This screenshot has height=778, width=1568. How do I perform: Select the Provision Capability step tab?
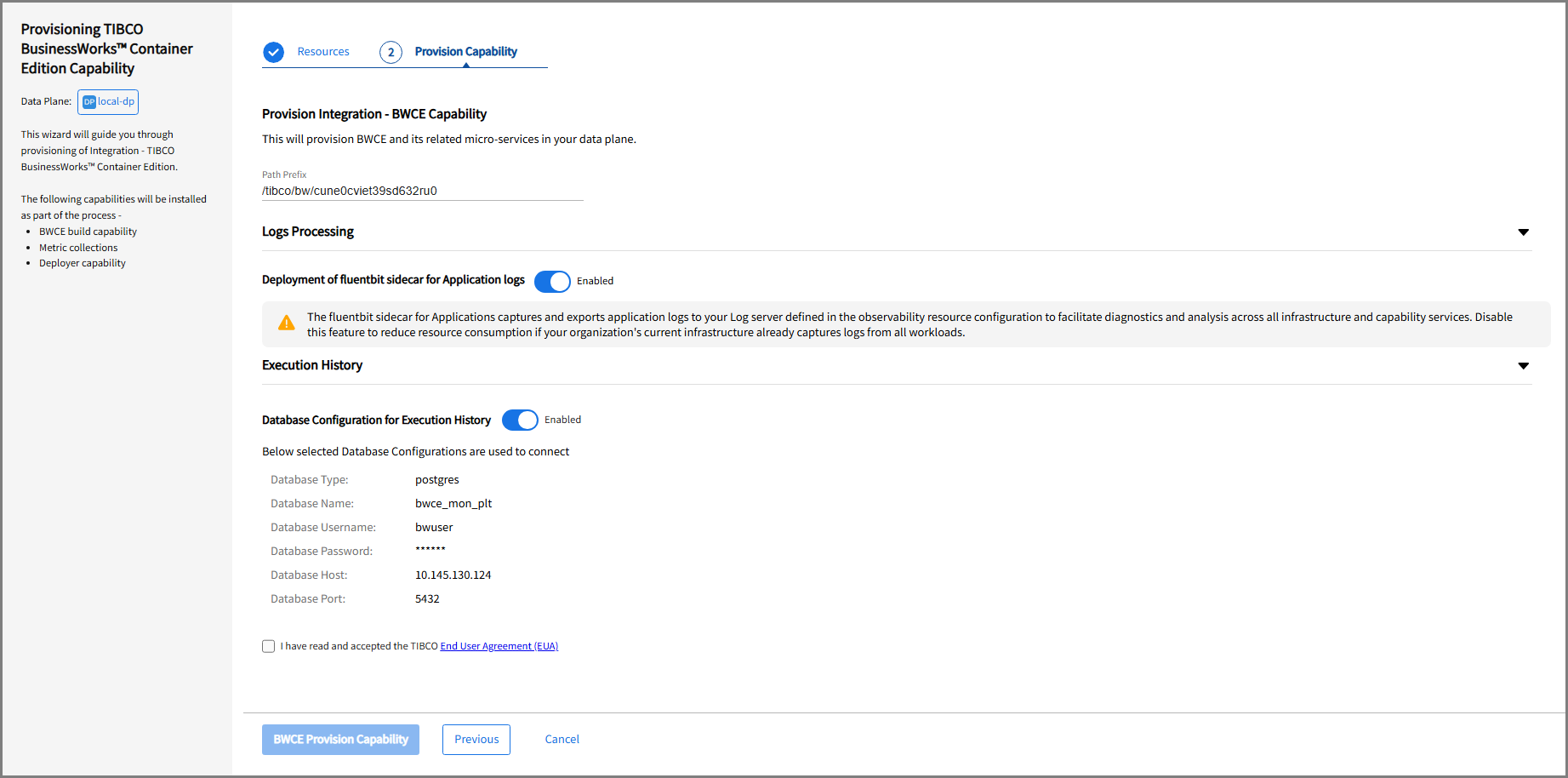(465, 52)
